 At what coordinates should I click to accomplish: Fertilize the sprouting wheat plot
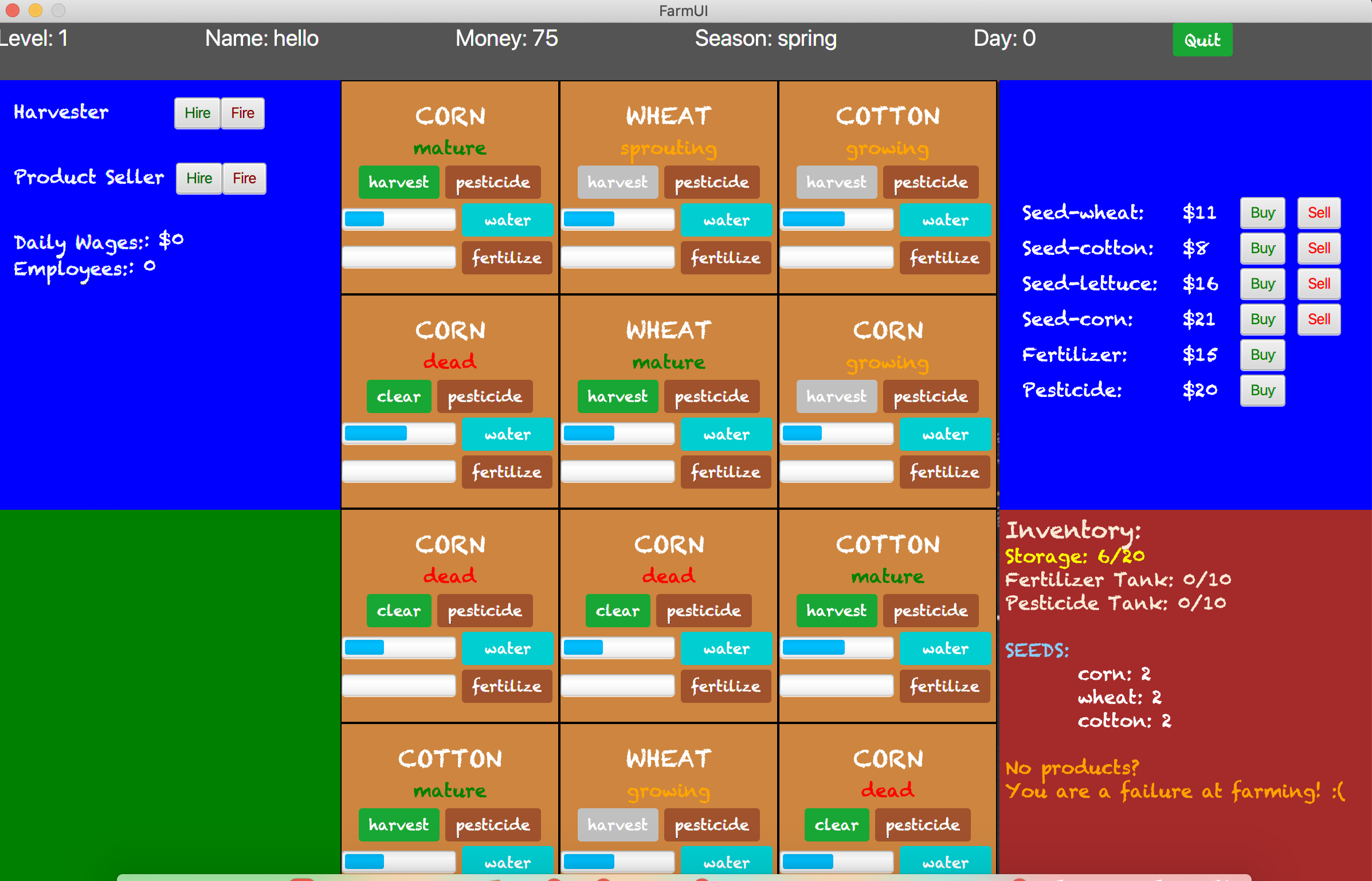tap(725, 258)
